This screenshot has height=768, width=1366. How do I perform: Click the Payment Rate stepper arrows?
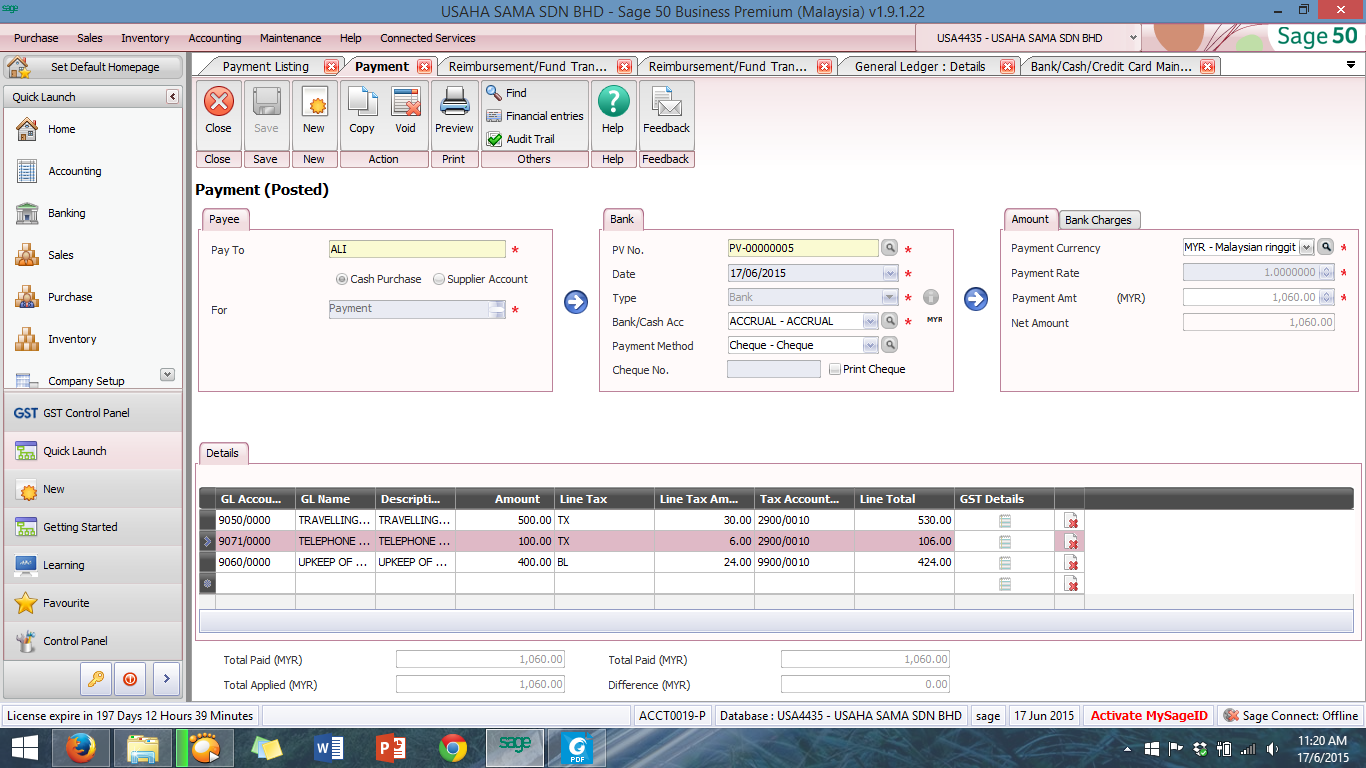coord(1327,272)
